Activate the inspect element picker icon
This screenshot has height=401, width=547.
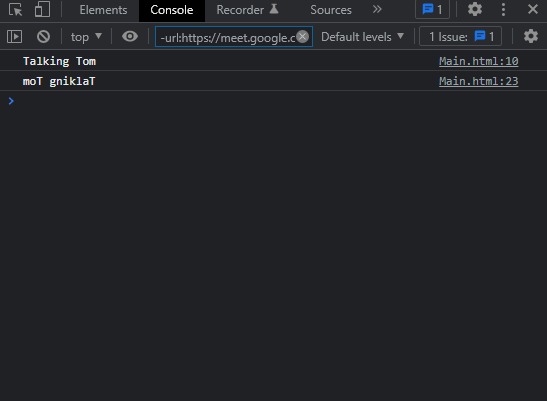(15, 9)
